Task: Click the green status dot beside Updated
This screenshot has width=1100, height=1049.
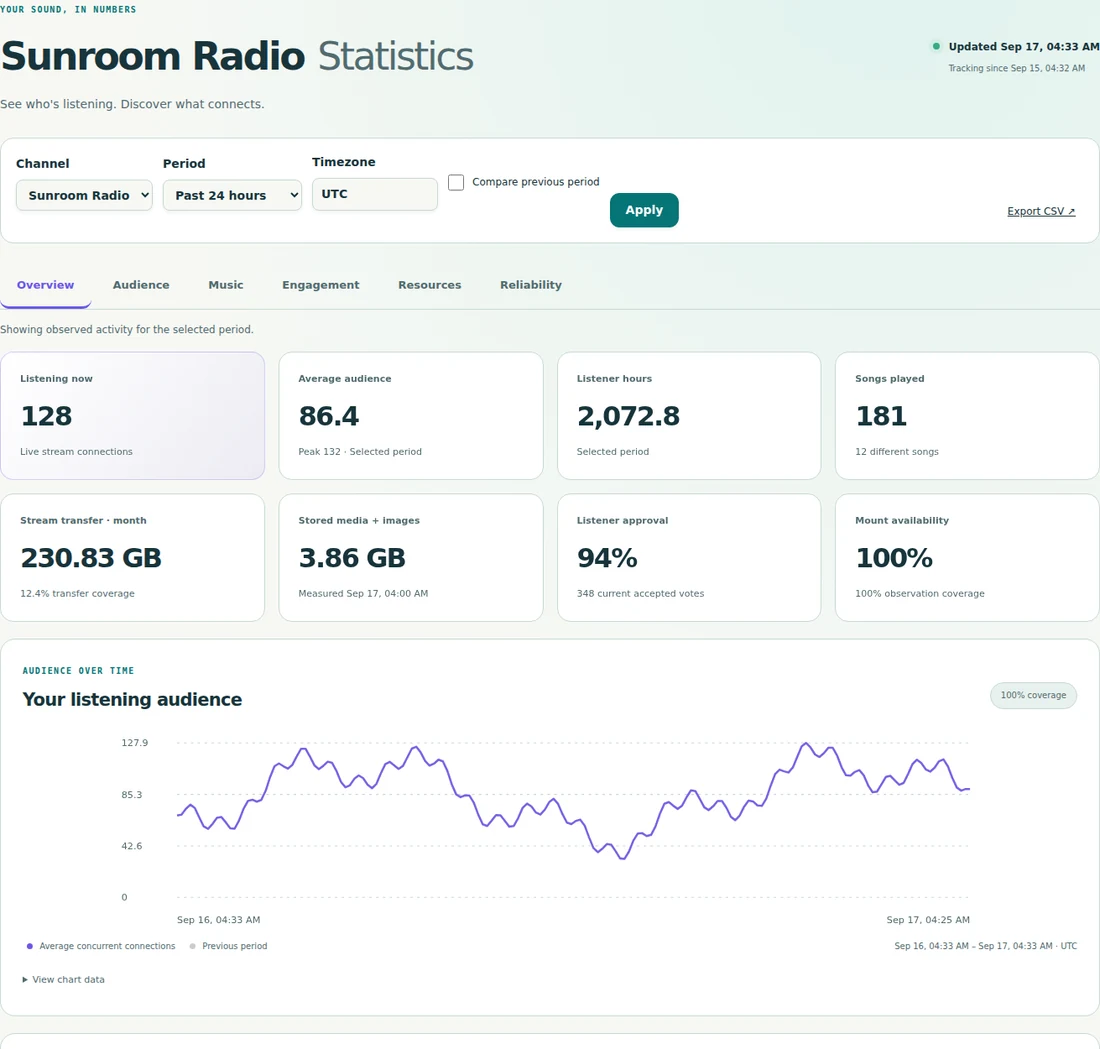Action: click(936, 46)
